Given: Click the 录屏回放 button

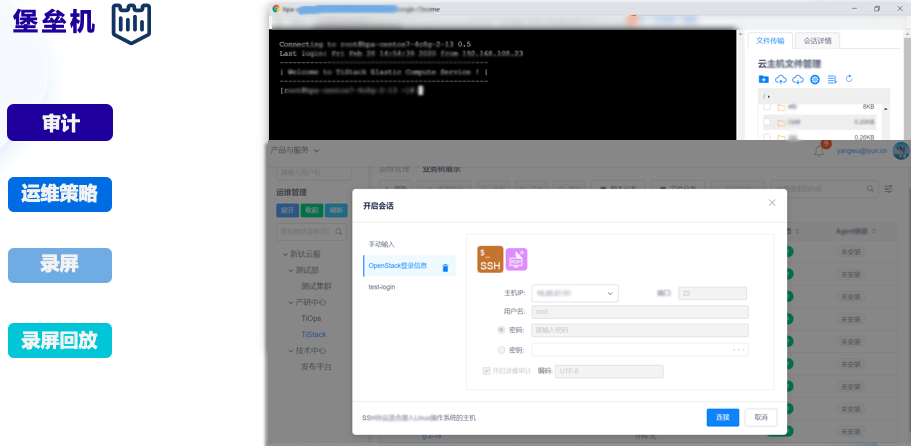Looking at the screenshot, I should [x=60, y=340].
